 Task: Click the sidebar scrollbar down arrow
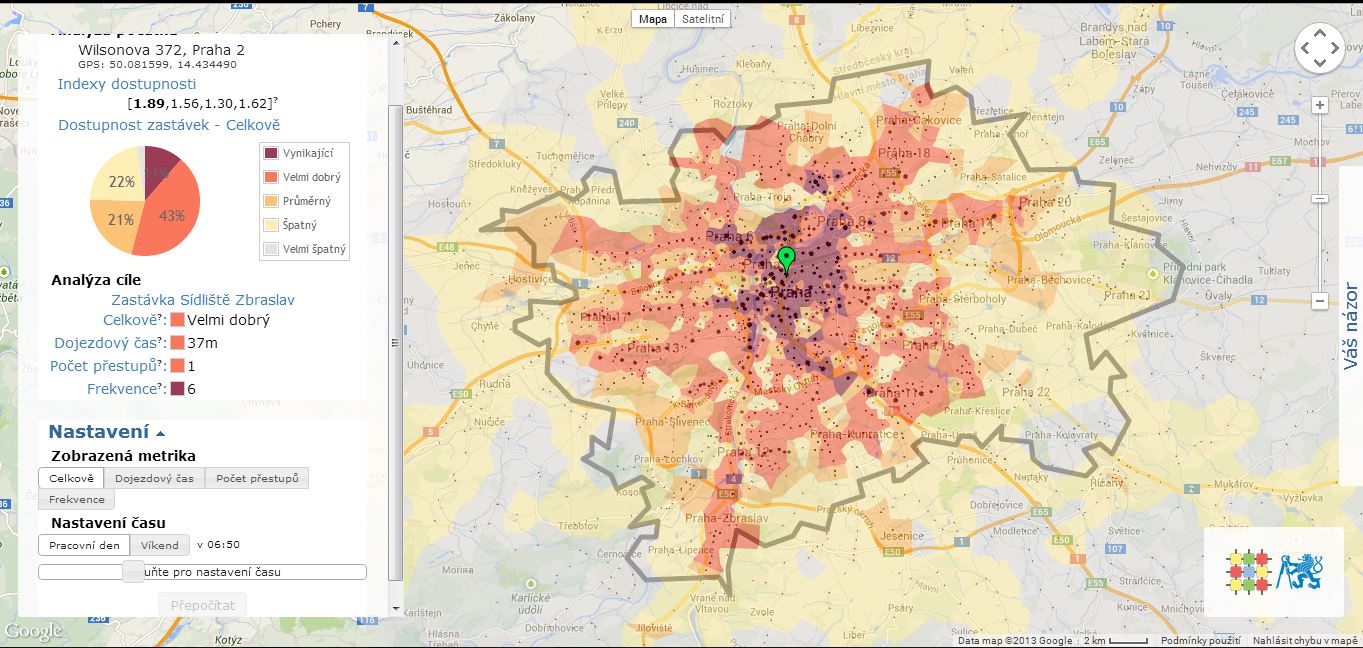[395, 608]
